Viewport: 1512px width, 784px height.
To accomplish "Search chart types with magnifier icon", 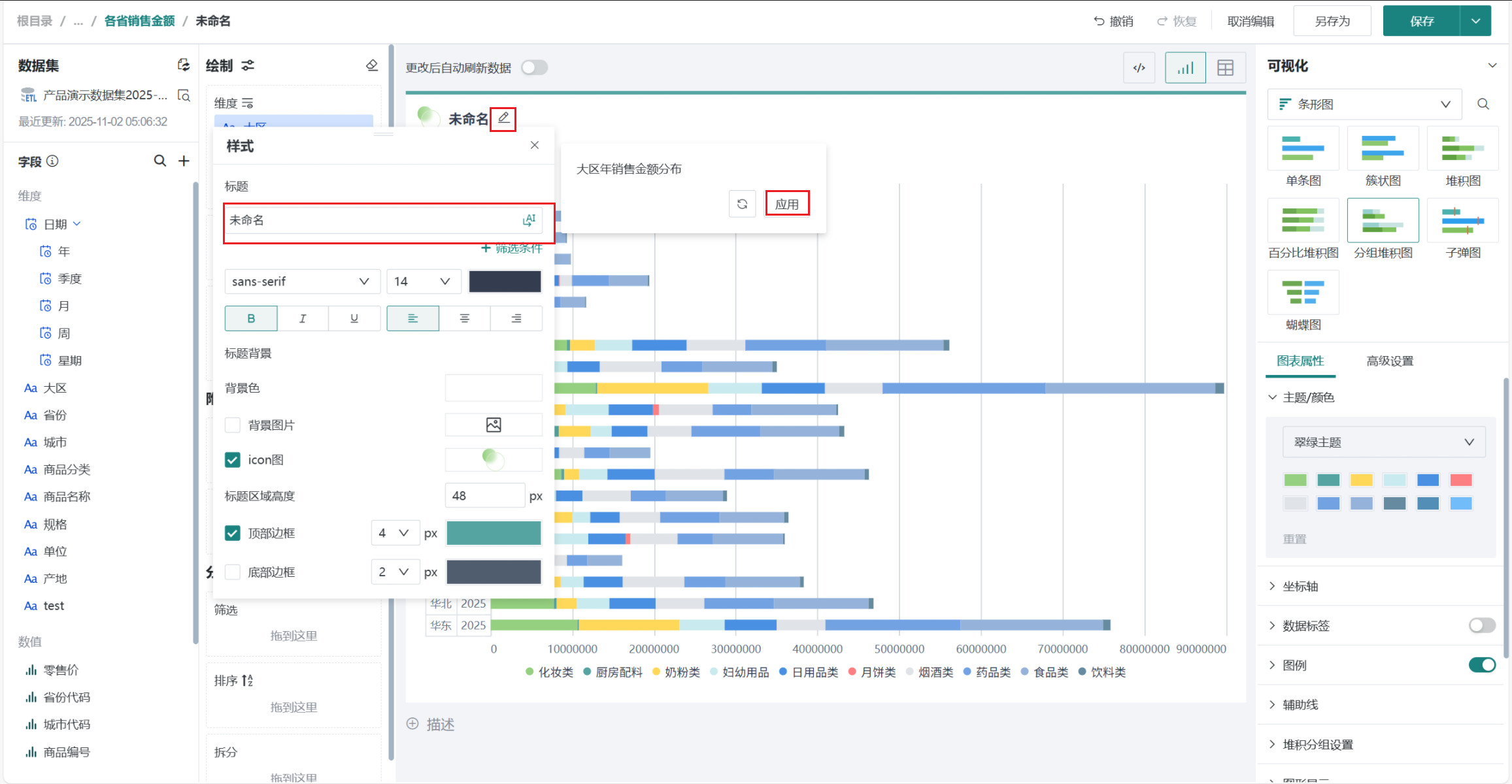I will pyautogui.click(x=1483, y=104).
